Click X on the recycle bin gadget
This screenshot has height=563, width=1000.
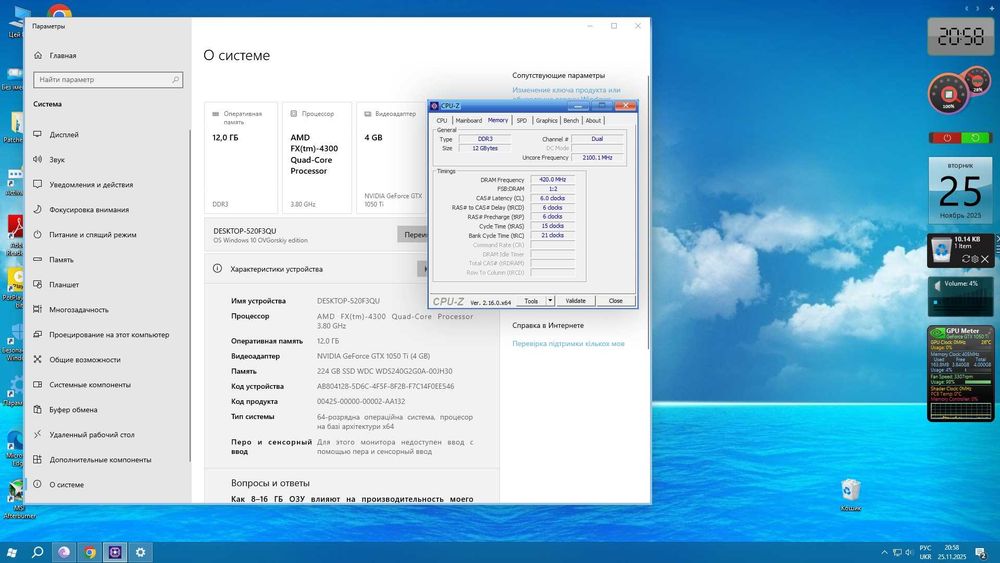[x=985, y=259]
